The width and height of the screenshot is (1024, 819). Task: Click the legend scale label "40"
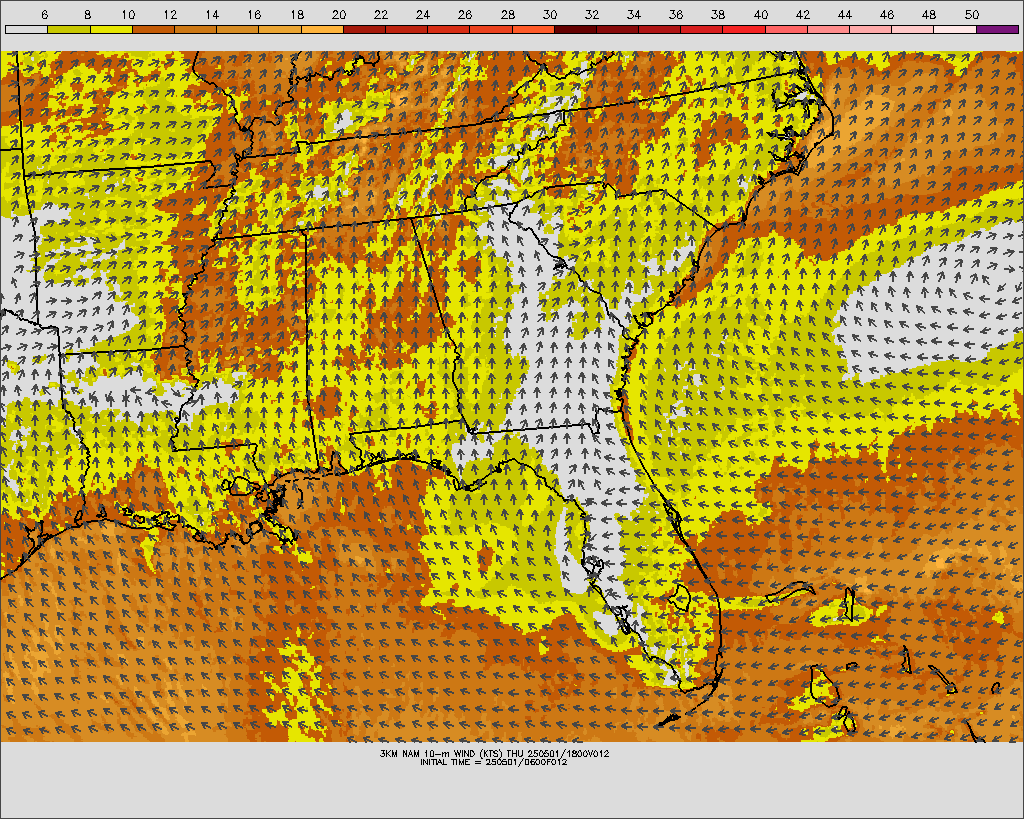761,14
